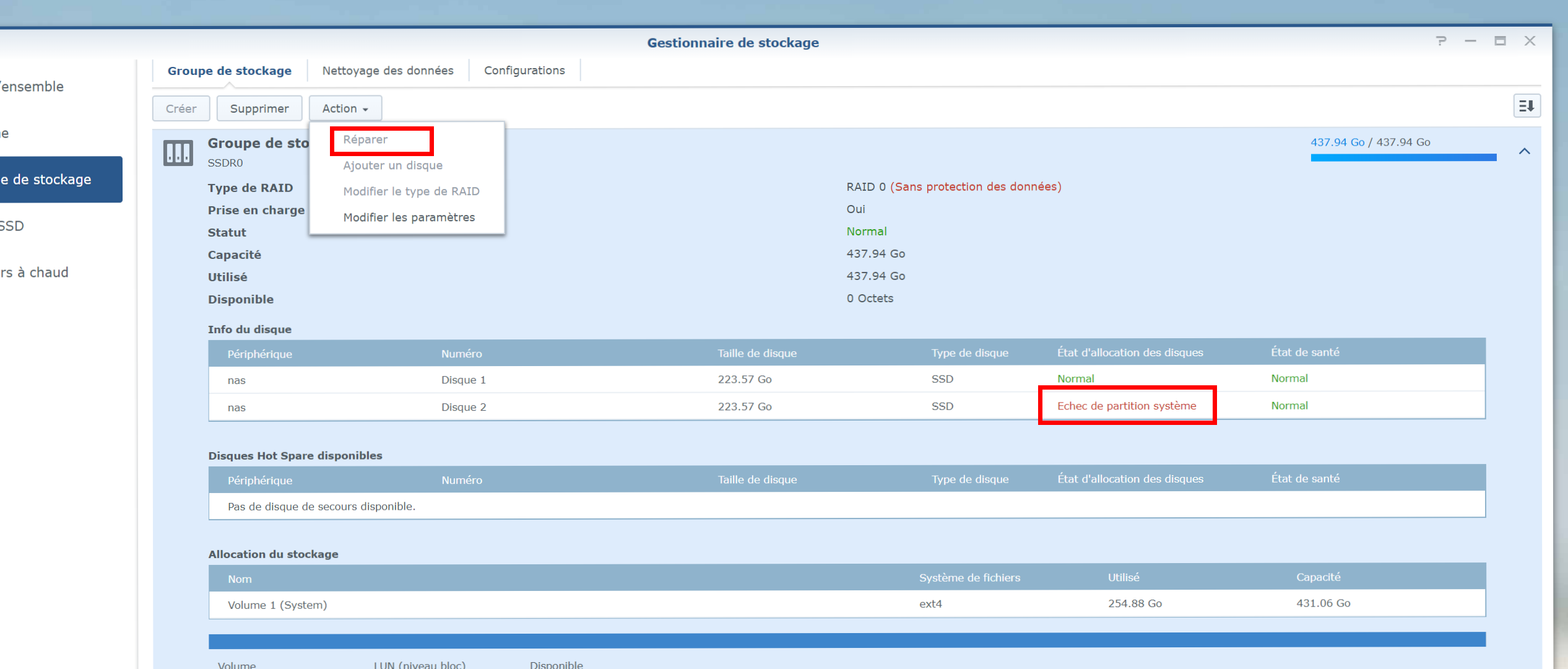1568x669 pixels.
Task: Click the 437.94 Go capacity usage bar
Action: click(1403, 157)
